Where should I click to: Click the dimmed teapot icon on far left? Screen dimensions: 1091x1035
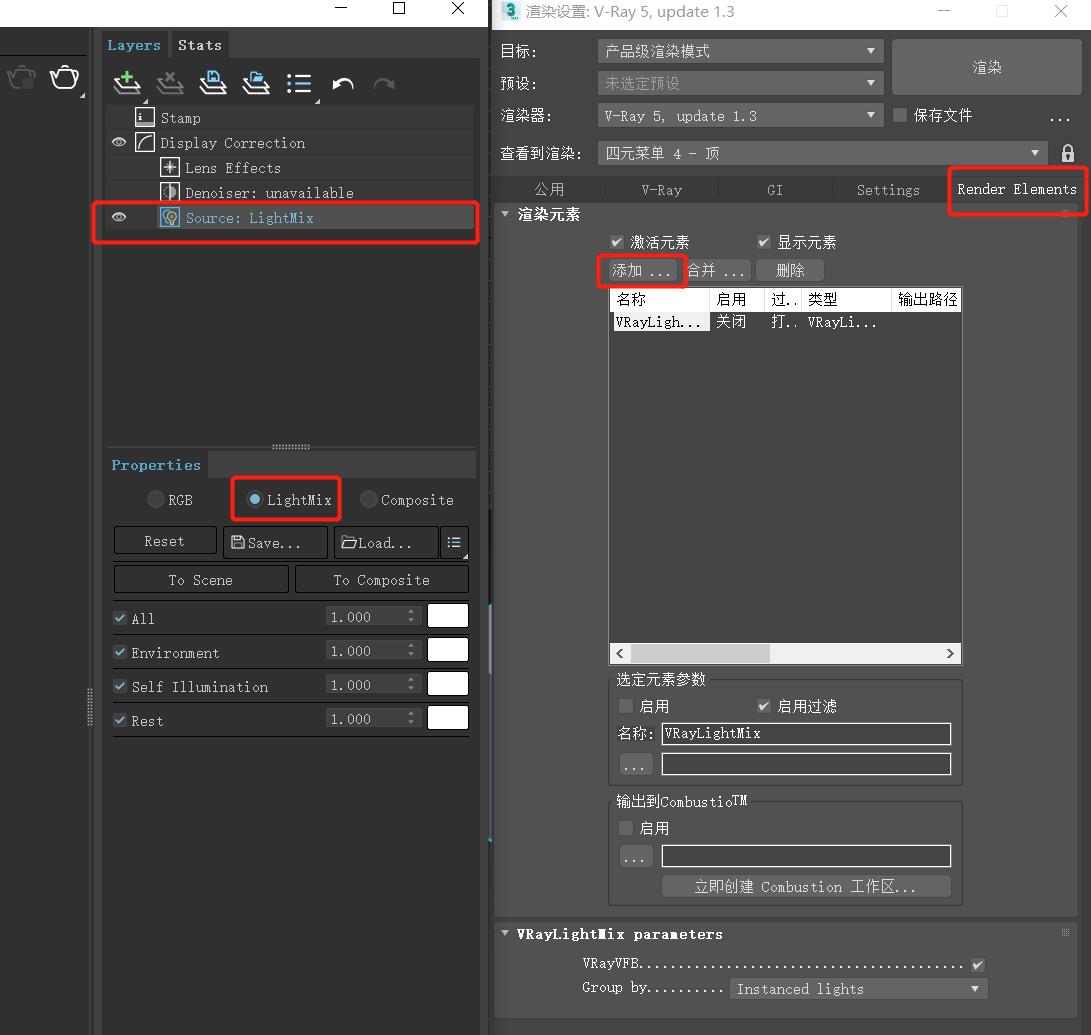click(x=22, y=77)
